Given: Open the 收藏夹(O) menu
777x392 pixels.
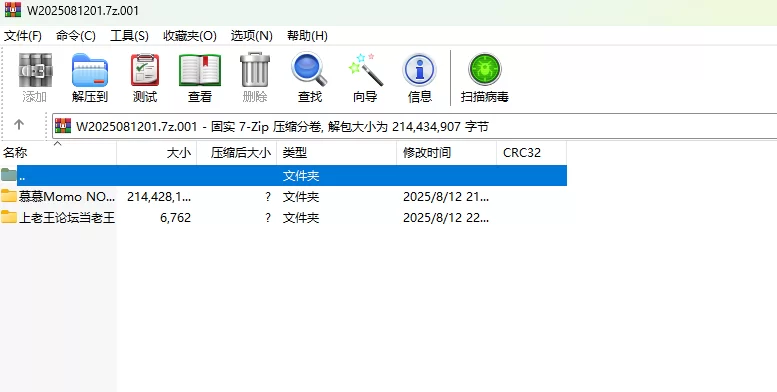Looking at the screenshot, I should click(x=190, y=36).
